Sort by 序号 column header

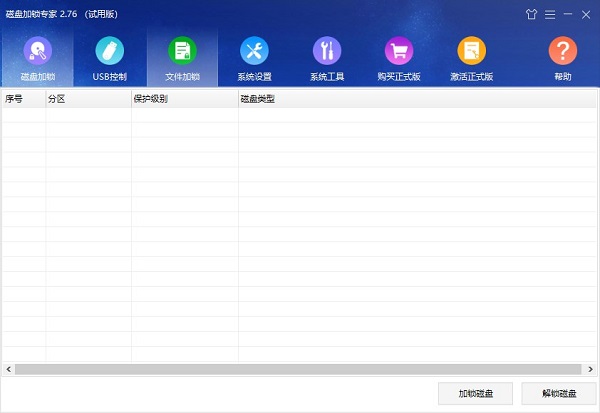pos(24,99)
